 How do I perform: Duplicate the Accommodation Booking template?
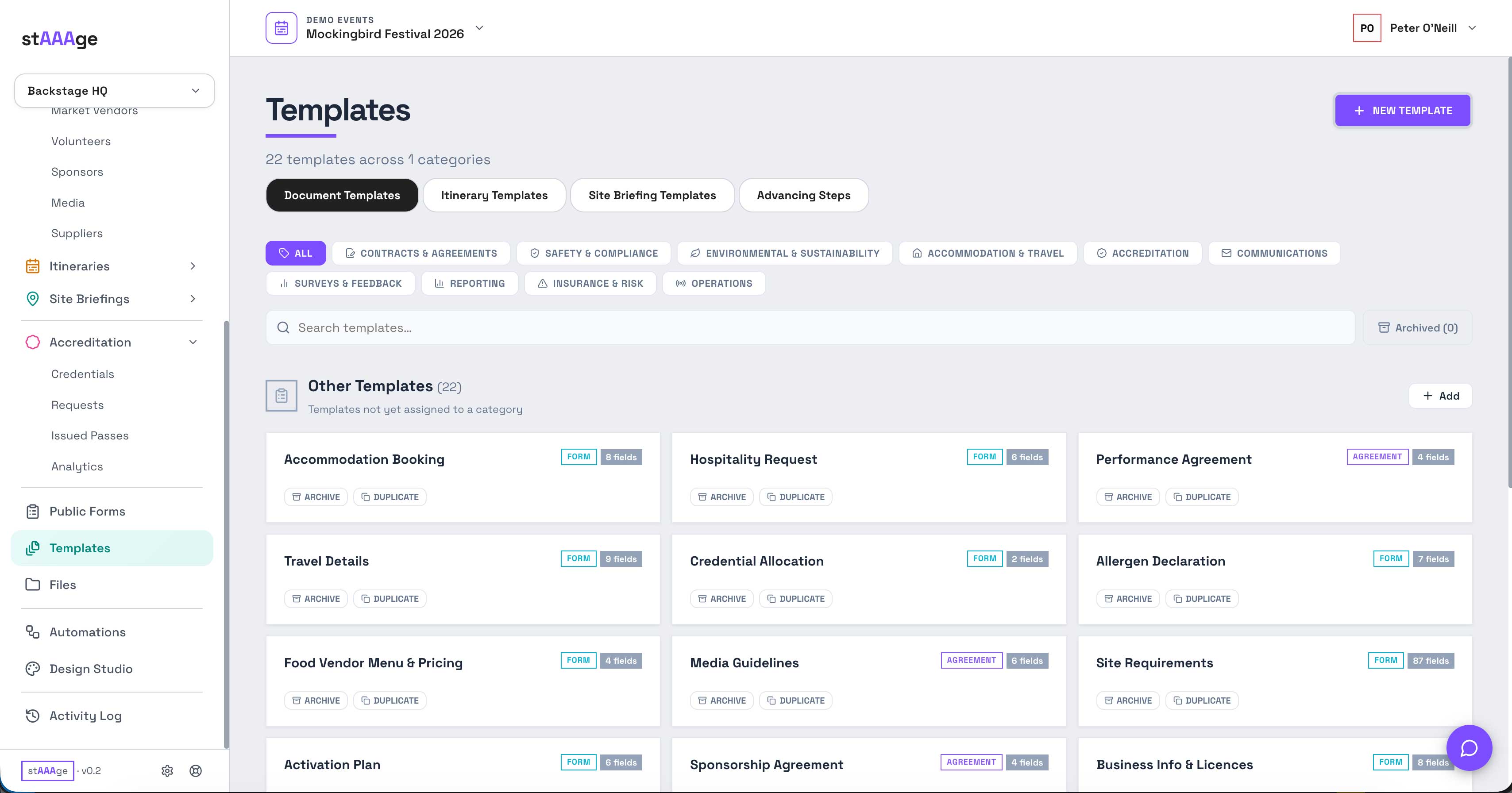(390, 497)
